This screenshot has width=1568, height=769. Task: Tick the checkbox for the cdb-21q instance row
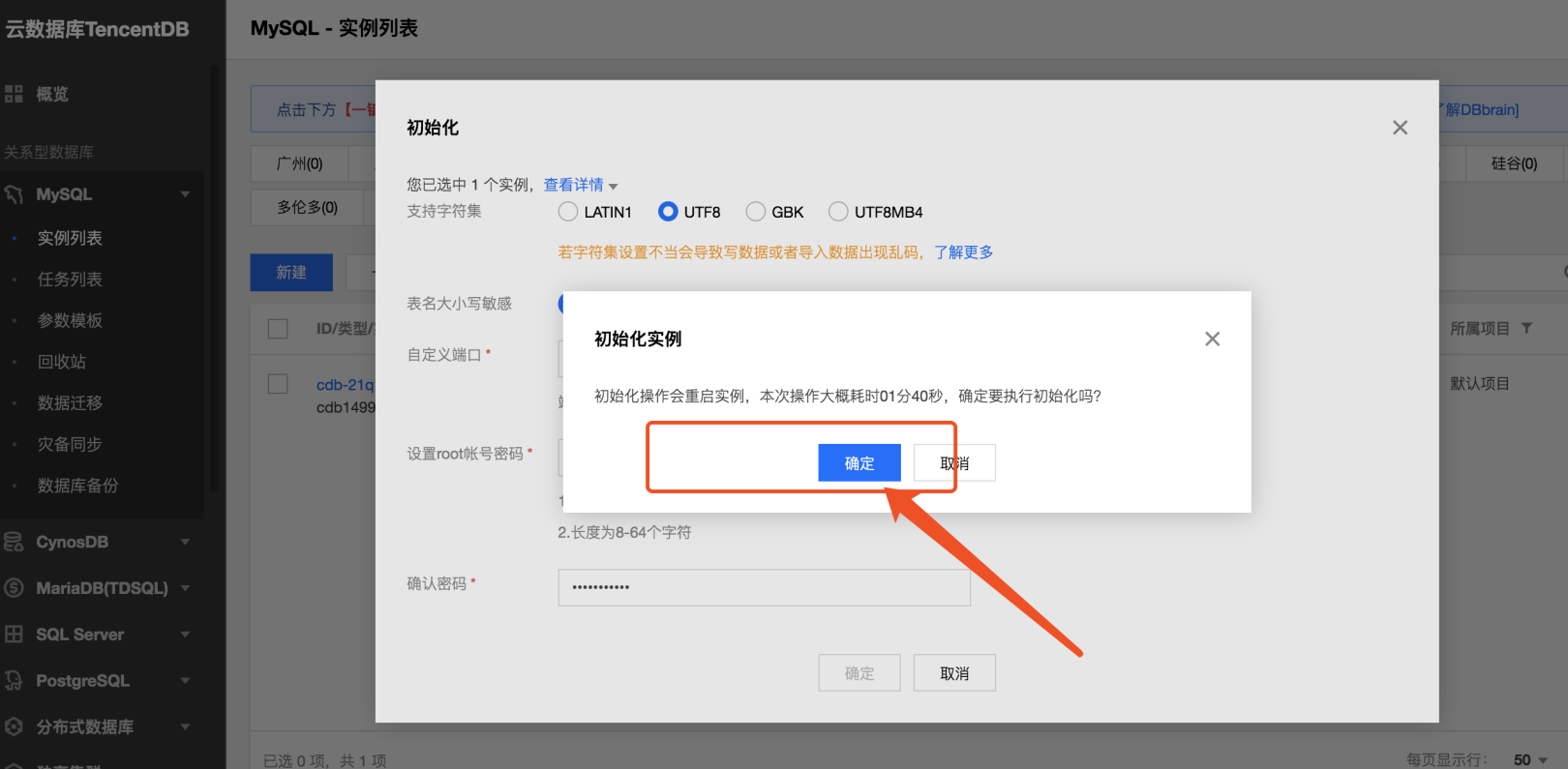tap(278, 384)
